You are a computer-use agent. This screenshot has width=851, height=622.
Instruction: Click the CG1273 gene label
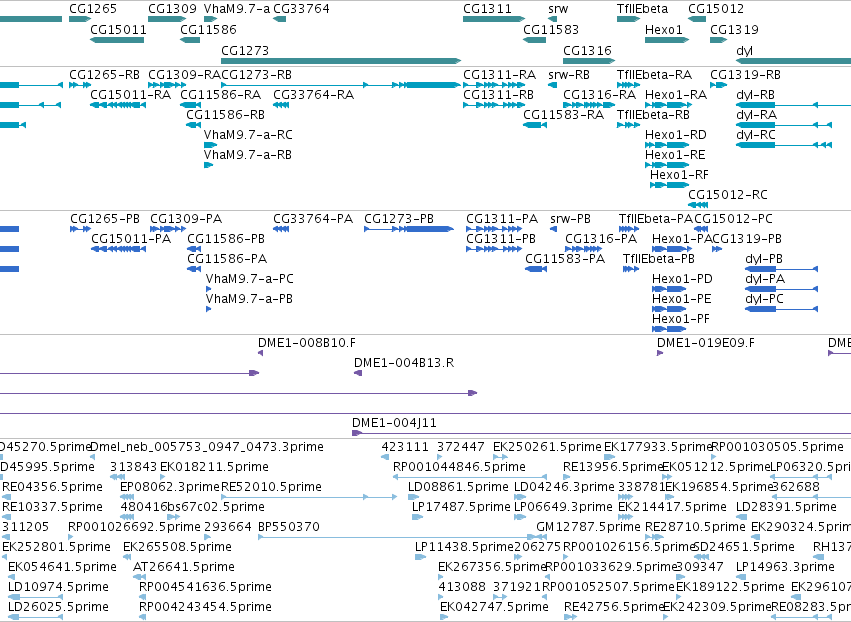245,50
